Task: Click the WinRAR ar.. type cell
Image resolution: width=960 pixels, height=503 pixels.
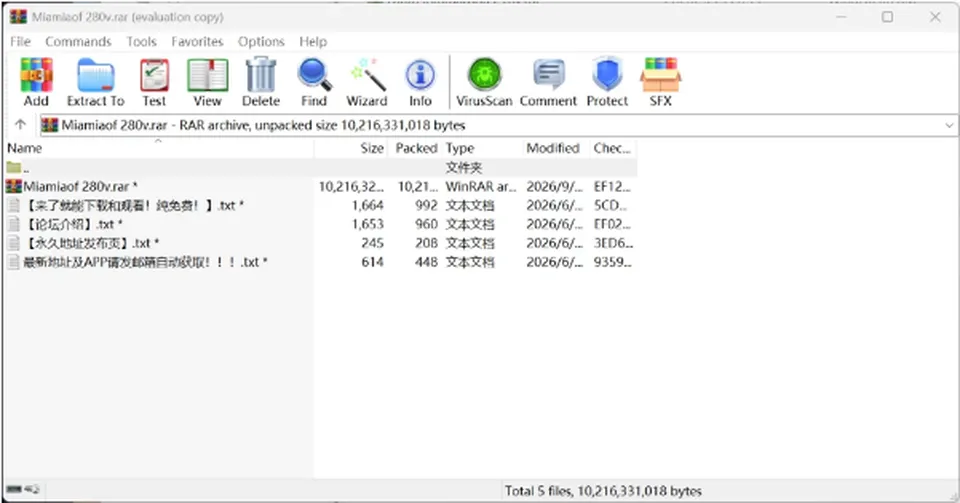Action: (x=481, y=187)
